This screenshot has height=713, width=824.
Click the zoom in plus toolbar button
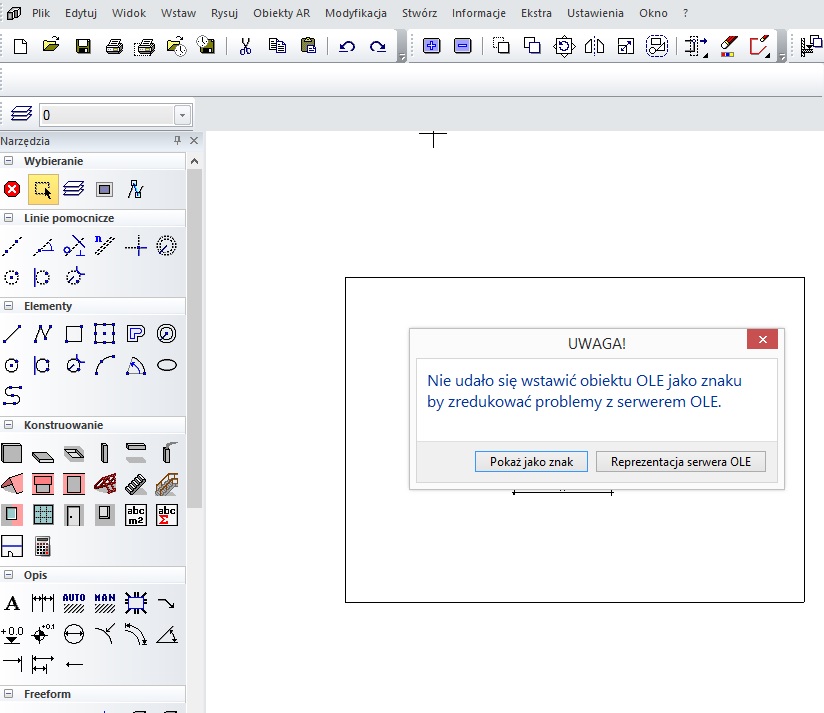point(431,46)
